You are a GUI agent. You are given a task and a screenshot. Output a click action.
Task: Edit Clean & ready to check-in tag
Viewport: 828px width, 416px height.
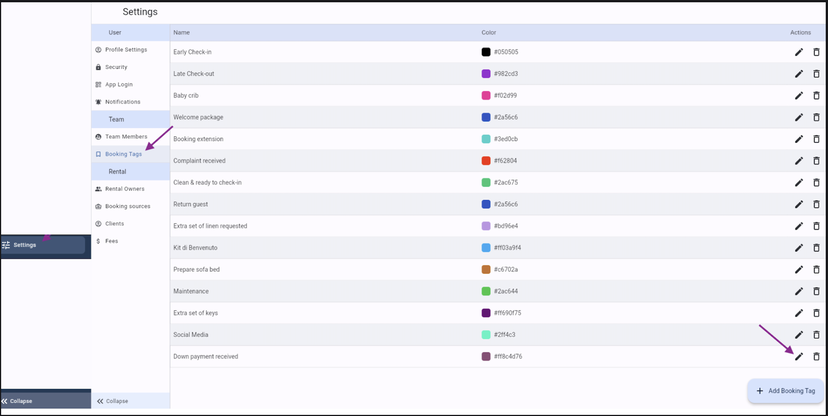click(x=799, y=182)
